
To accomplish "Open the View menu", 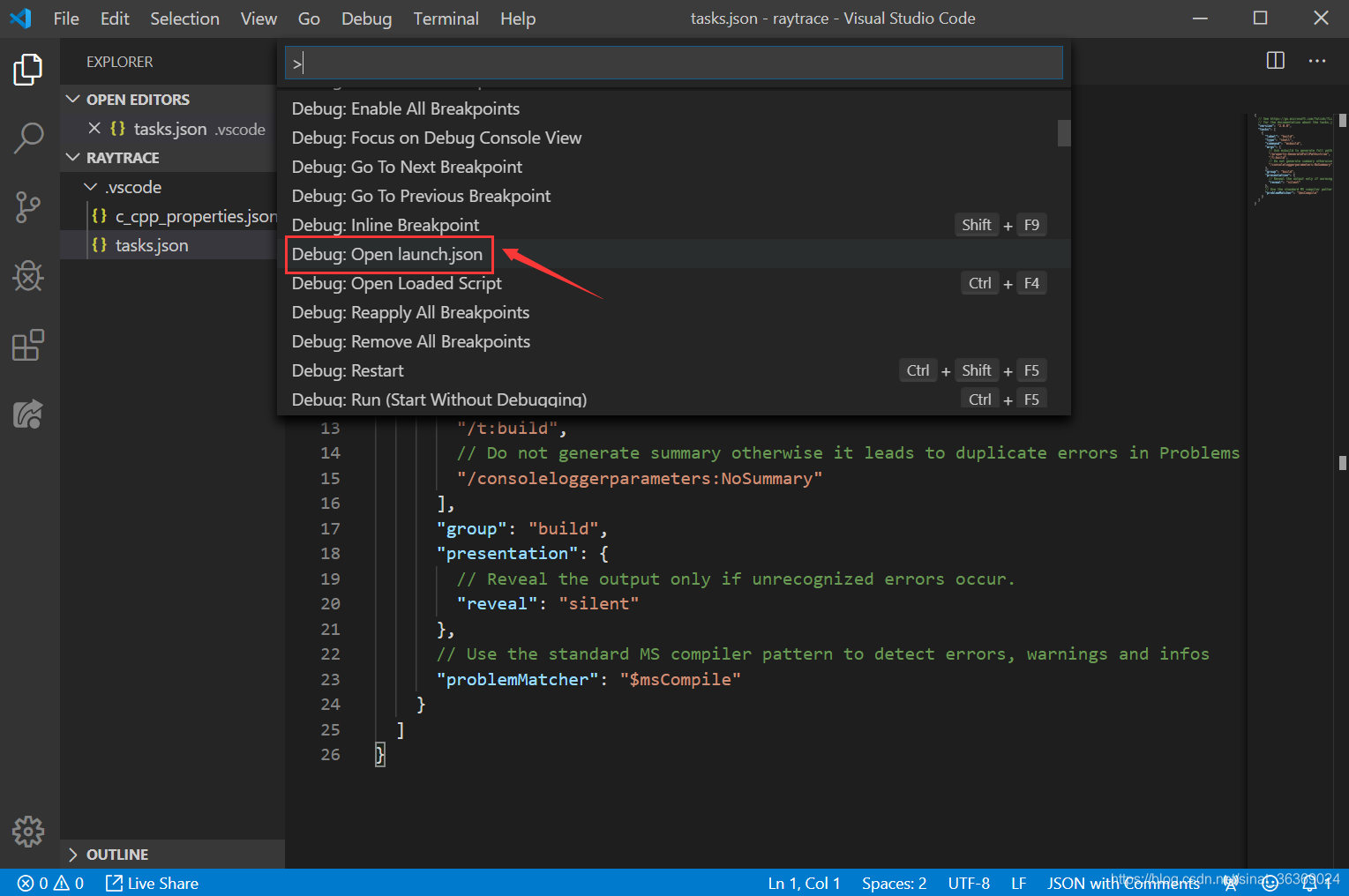I will (259, 19).
